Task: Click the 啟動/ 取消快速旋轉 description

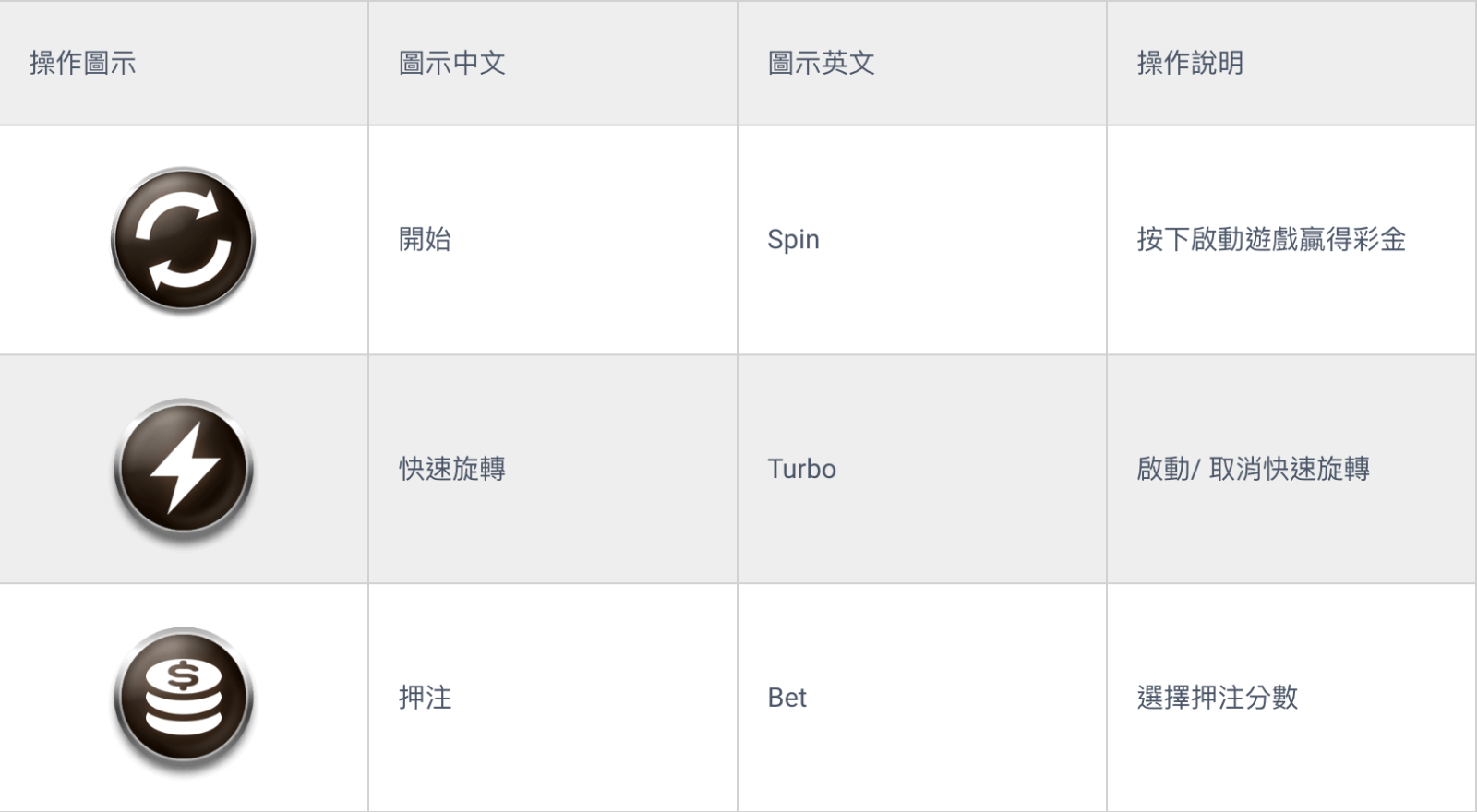Action: [1254, 469]
